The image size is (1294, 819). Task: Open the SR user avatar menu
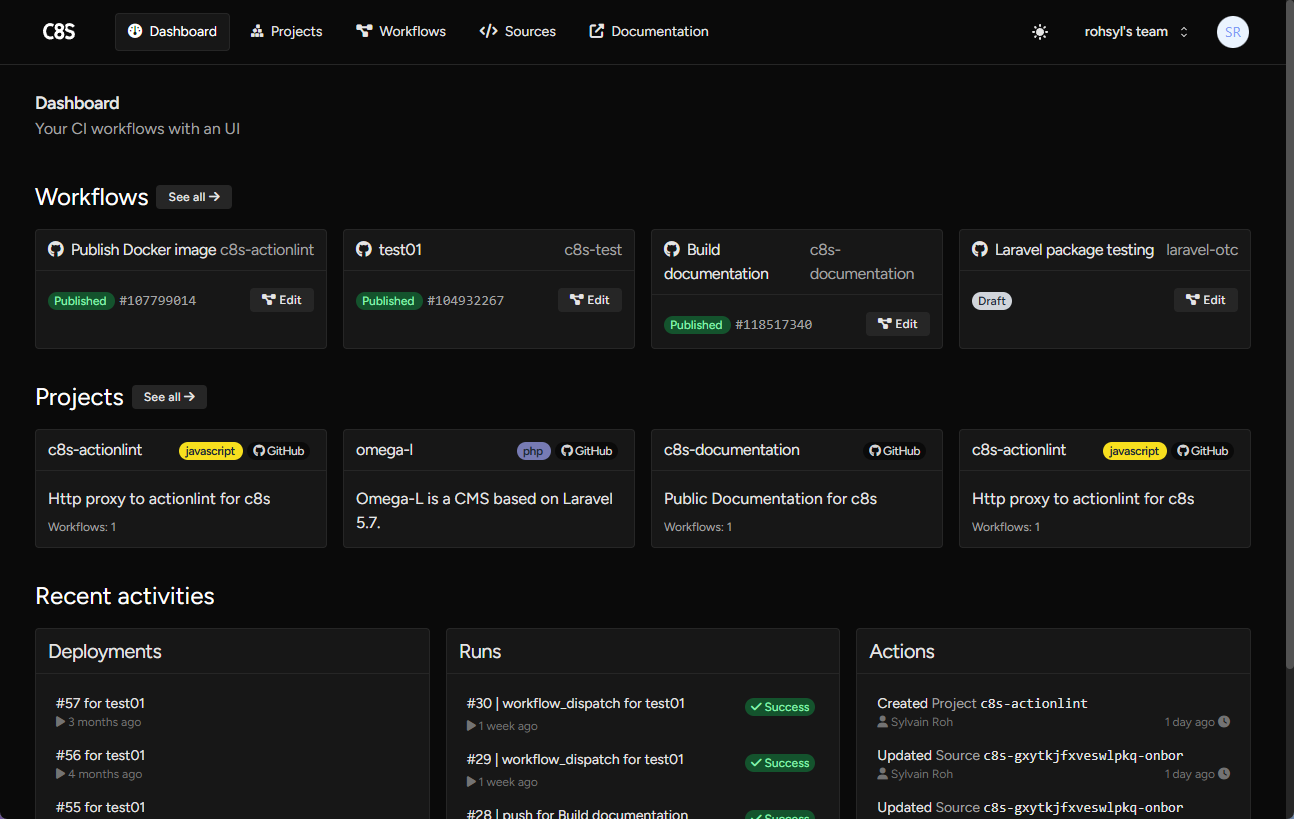click(x=1233, y=32)
